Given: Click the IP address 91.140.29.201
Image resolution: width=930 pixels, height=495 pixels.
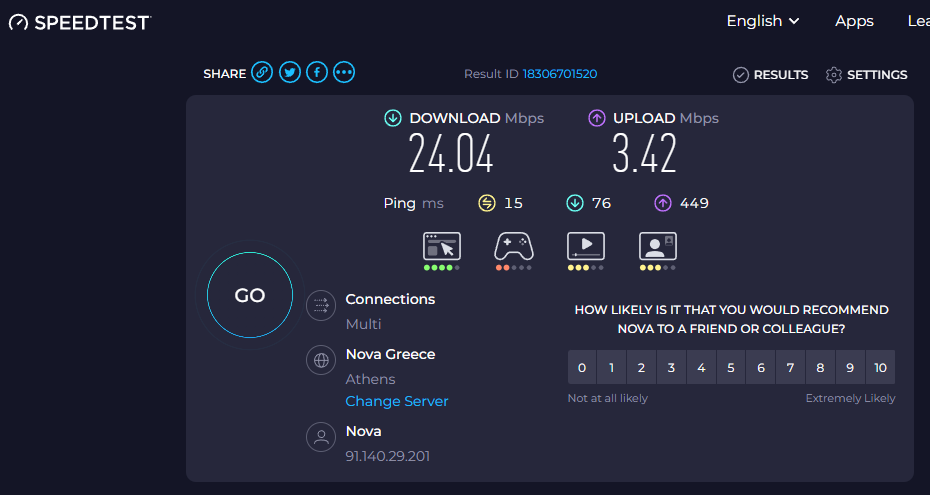Looking at the screenshot, I should (x=387, y=456).
